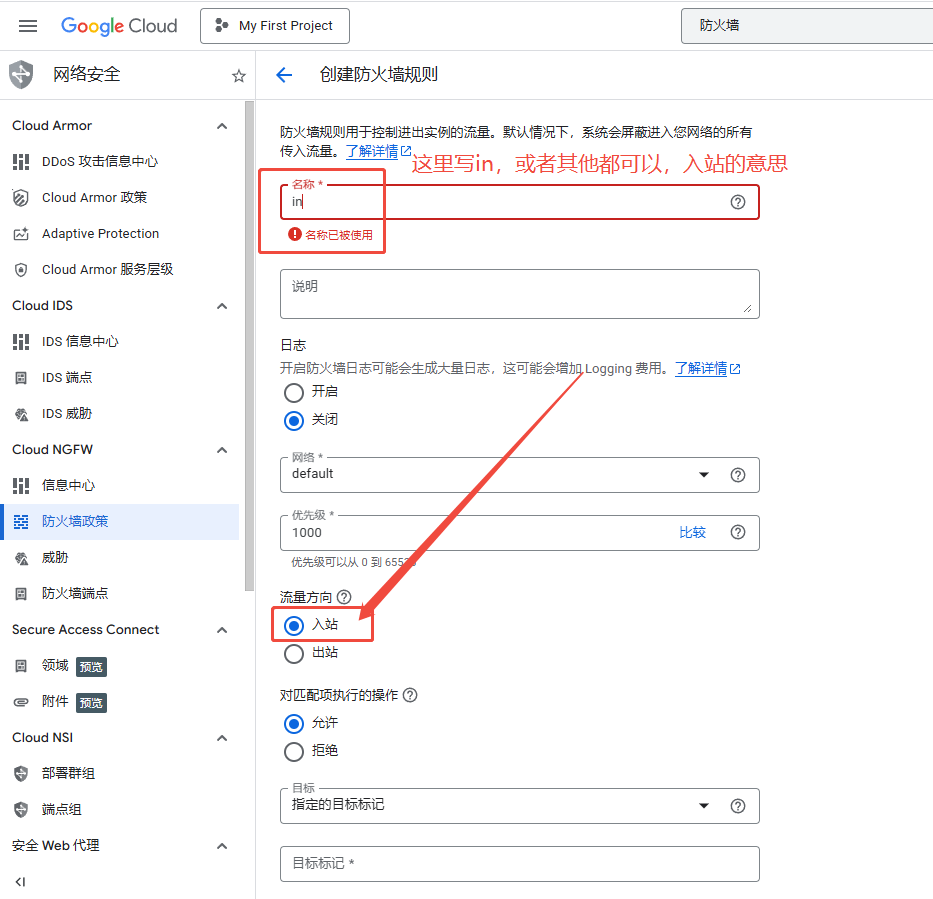This screenshot has height=899, width=933.
Task: Click the 网络安全 shield icon
Action: (x=21, y=74)
